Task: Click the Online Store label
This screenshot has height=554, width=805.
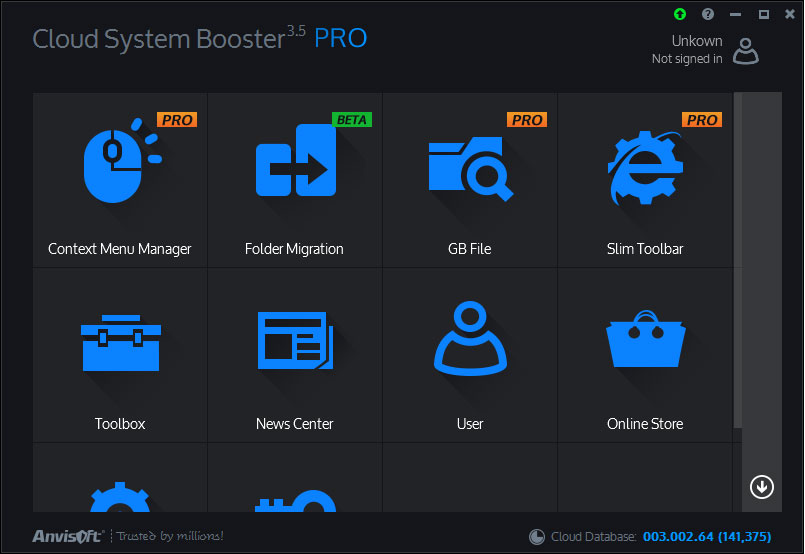Action: (x=645, y=424)
